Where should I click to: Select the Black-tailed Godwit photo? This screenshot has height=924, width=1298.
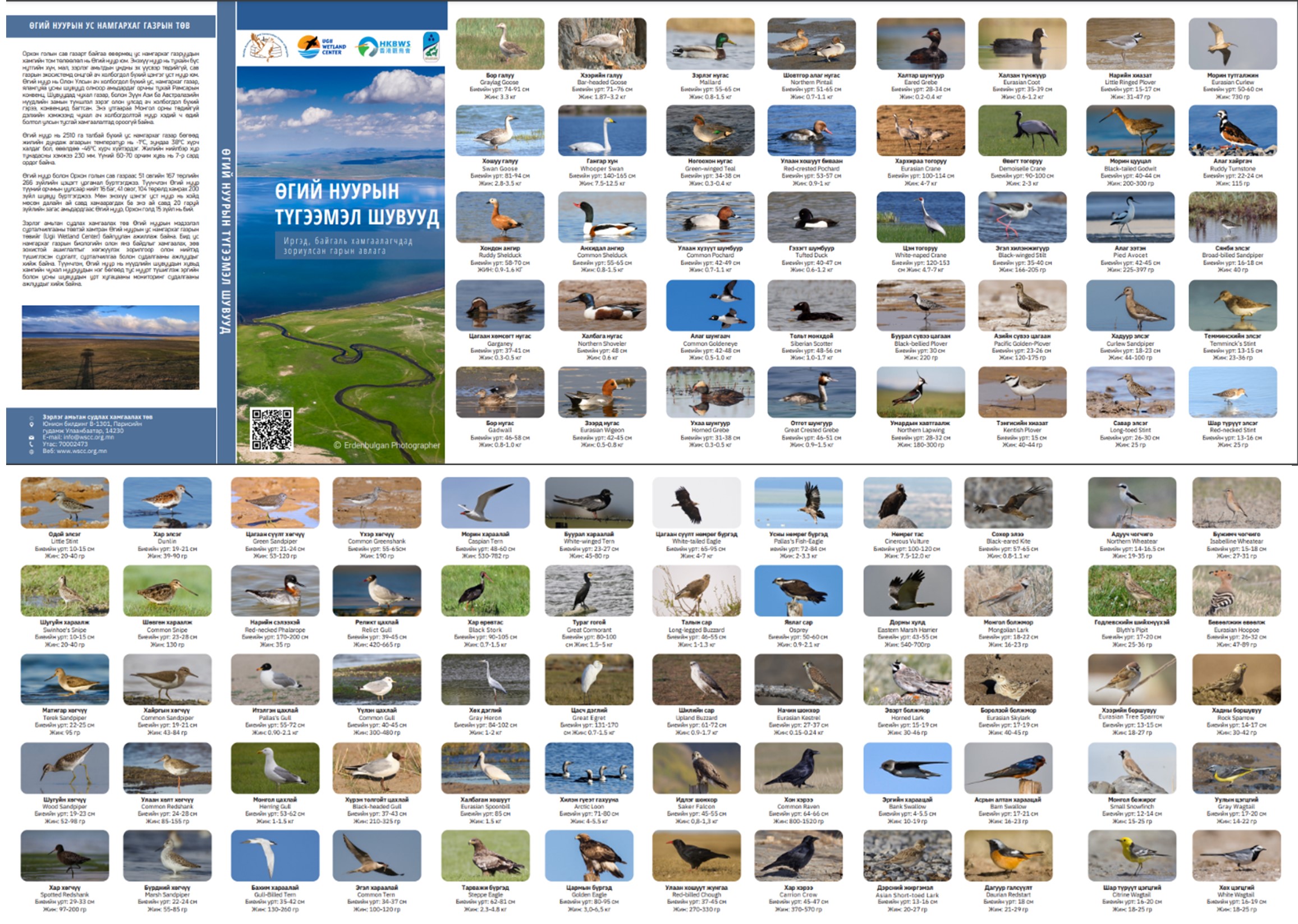click(1130, 130)
